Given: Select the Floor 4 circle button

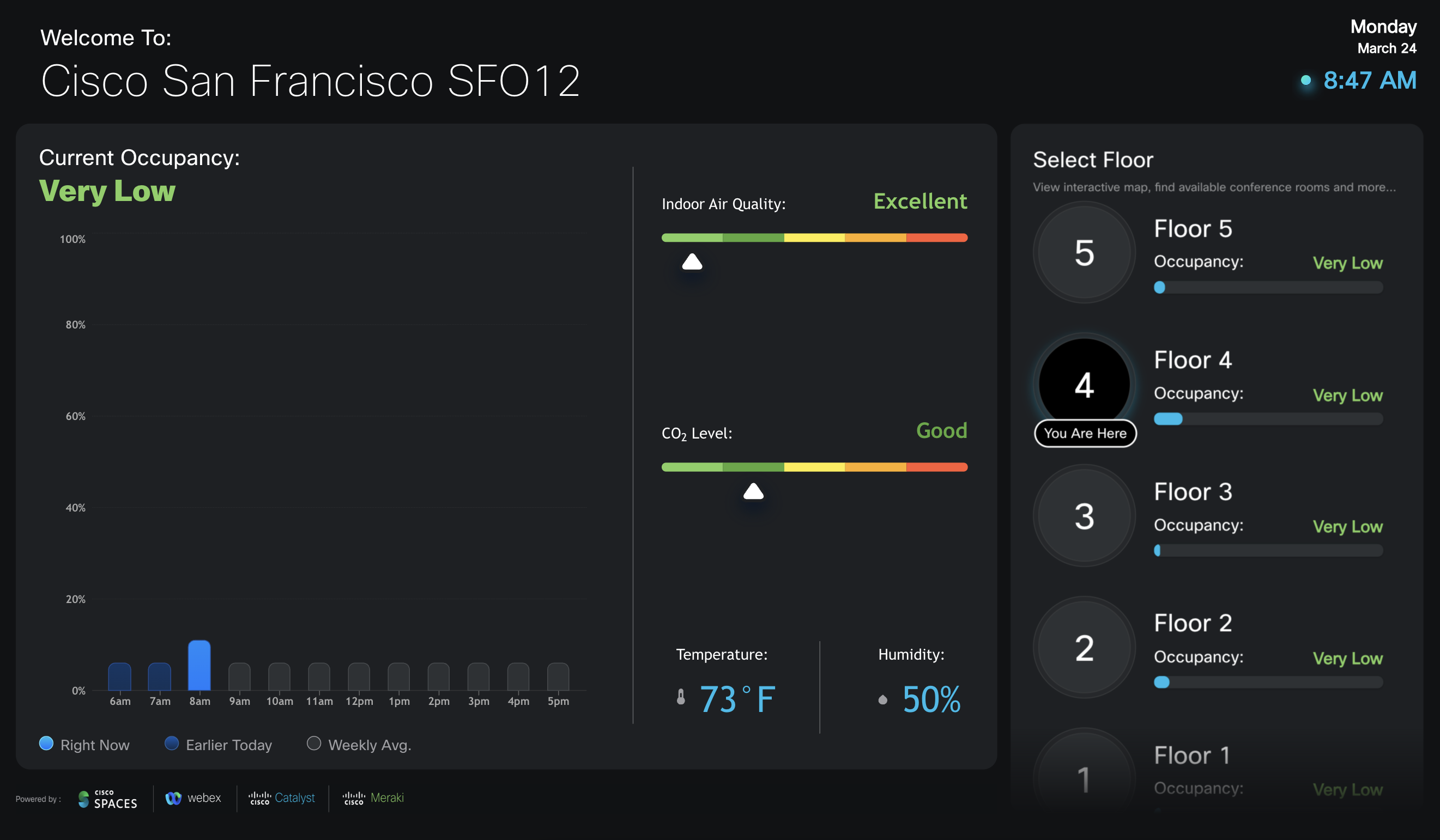Looking at the screenshot, I should point(1084,384).
